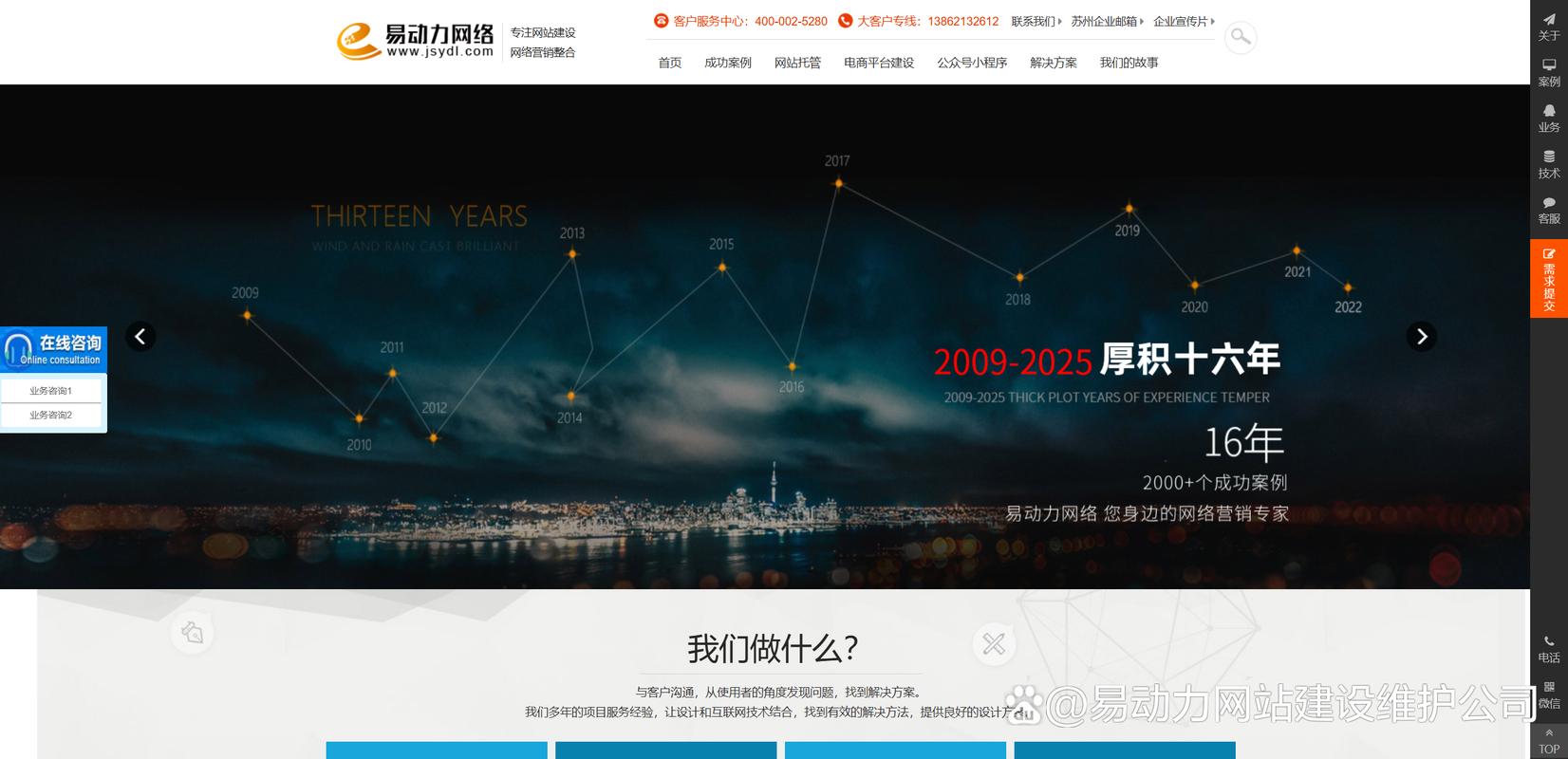Click the 2009-2025 厚积十六年 banner headline

pos(1108,361)
